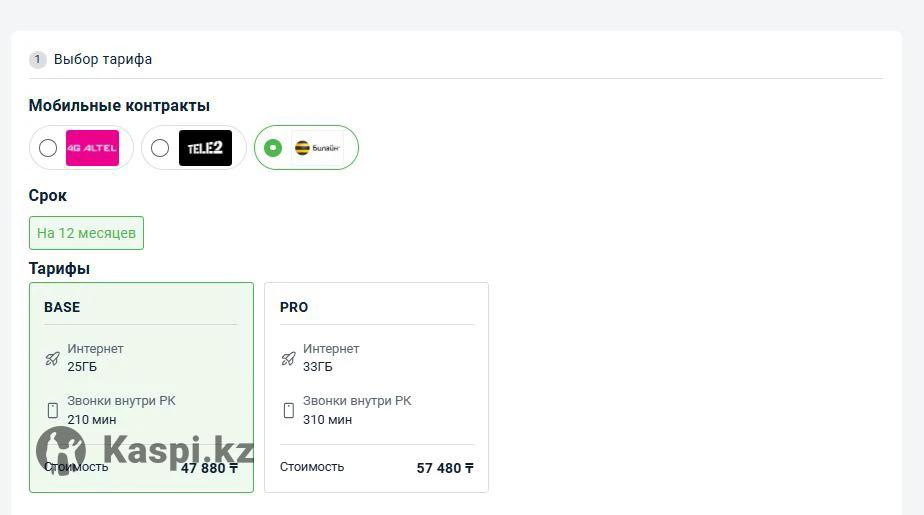
Task: Select the BASE tariff card title
Action: pos(62,307)
